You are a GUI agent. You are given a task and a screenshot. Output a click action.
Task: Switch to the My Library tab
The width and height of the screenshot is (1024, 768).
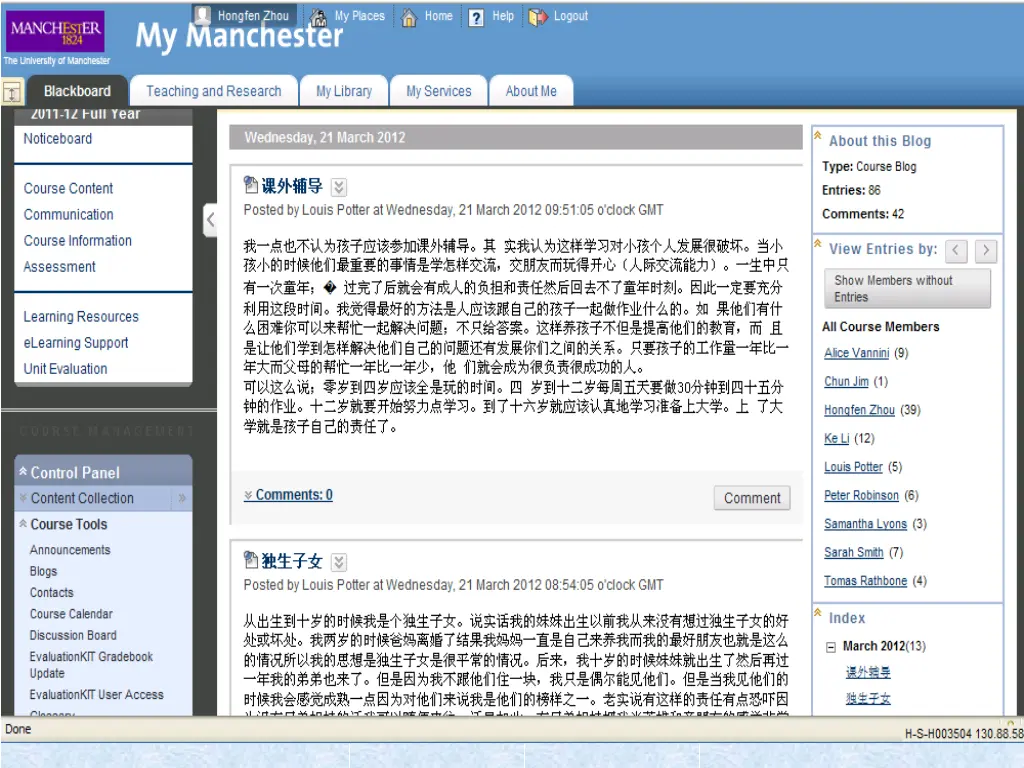pos(344,91)
